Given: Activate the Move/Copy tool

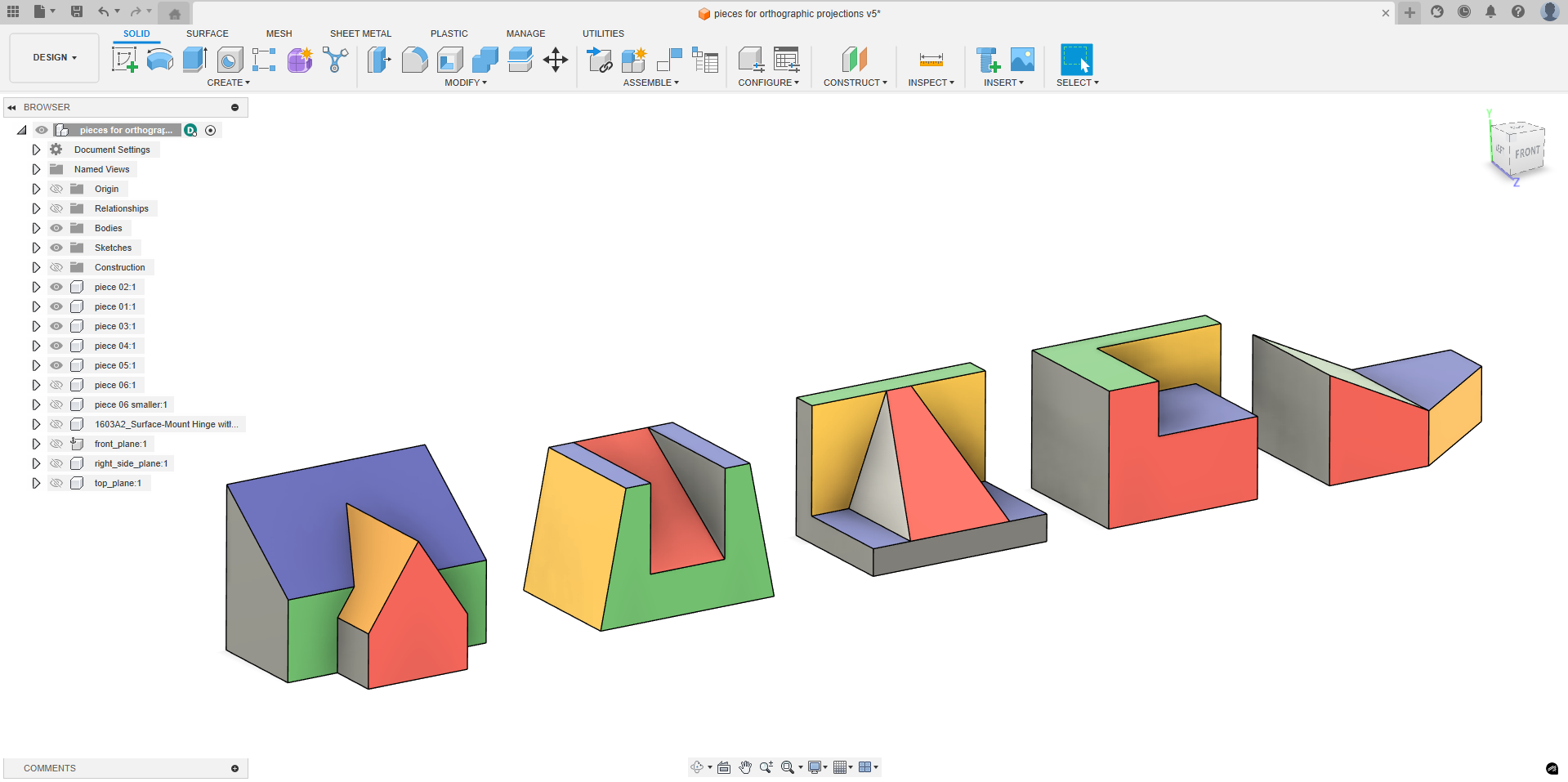Looking at the screenshot, I should coord(556,60).
